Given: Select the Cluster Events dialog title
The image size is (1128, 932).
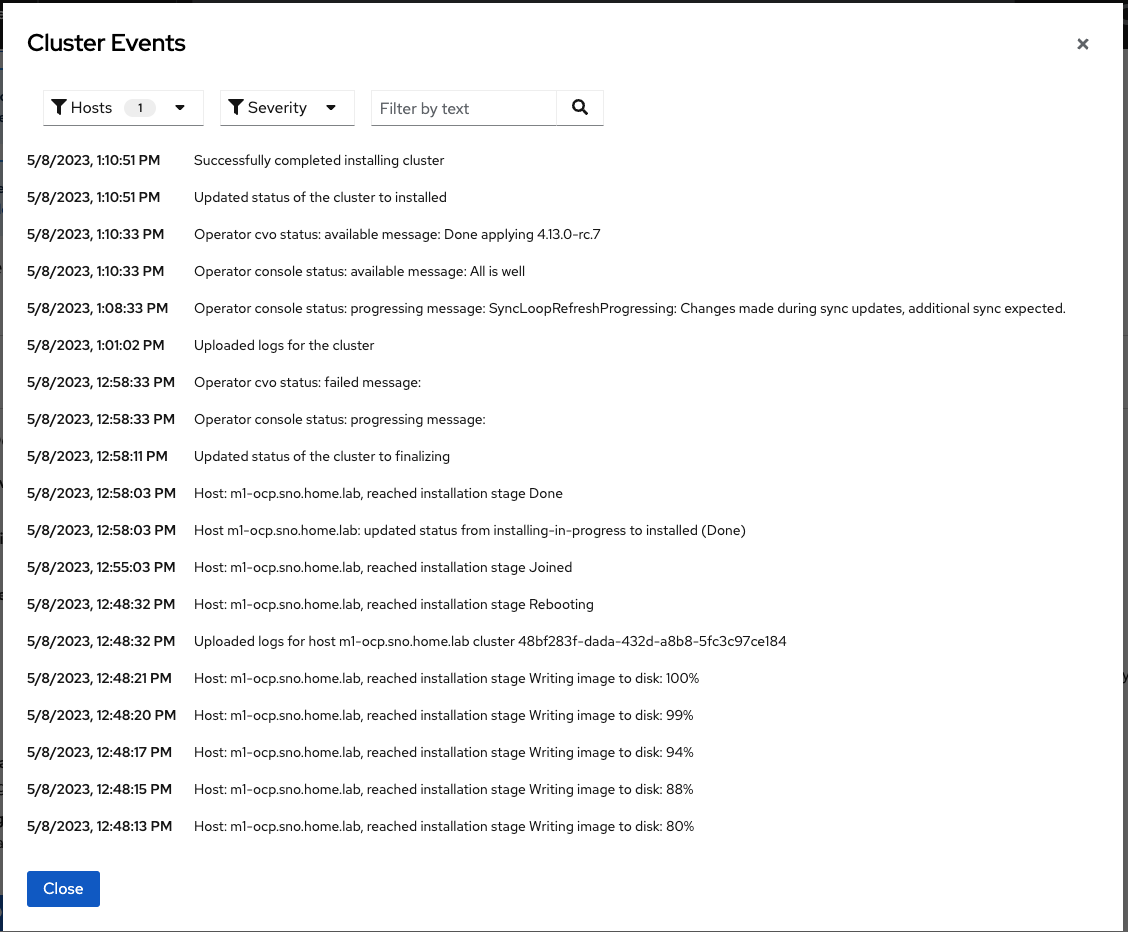Looking at the screenshot, I should tap(106, 43).
